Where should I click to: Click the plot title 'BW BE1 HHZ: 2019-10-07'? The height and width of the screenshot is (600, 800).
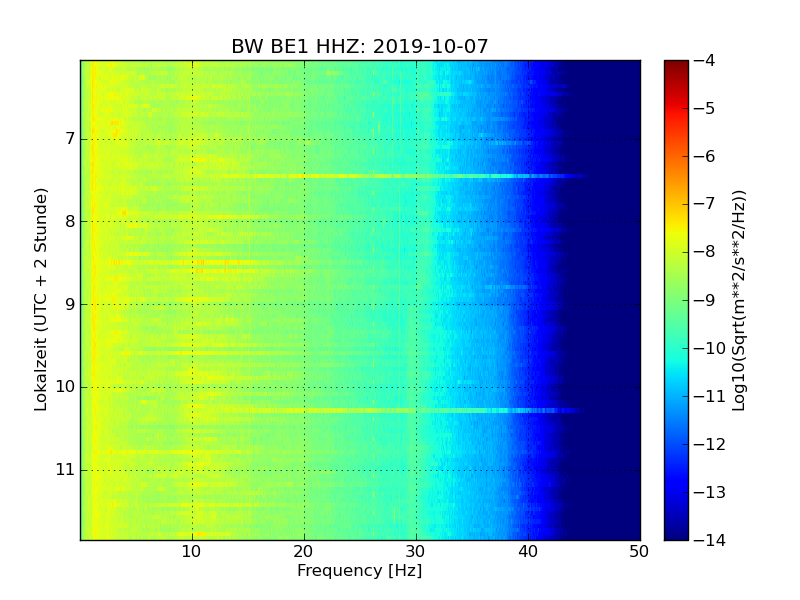pos(360,46)
